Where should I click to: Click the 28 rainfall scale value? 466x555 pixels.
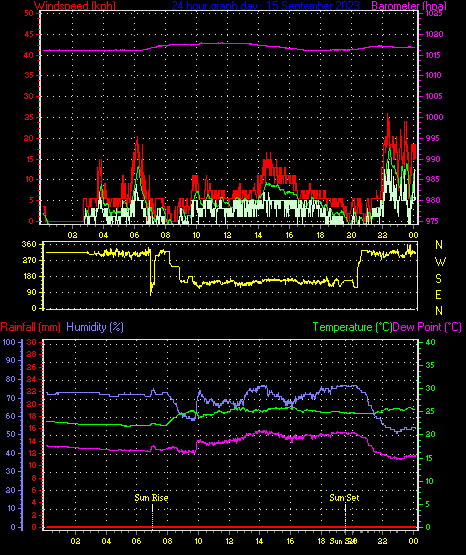tap(32, 355)
